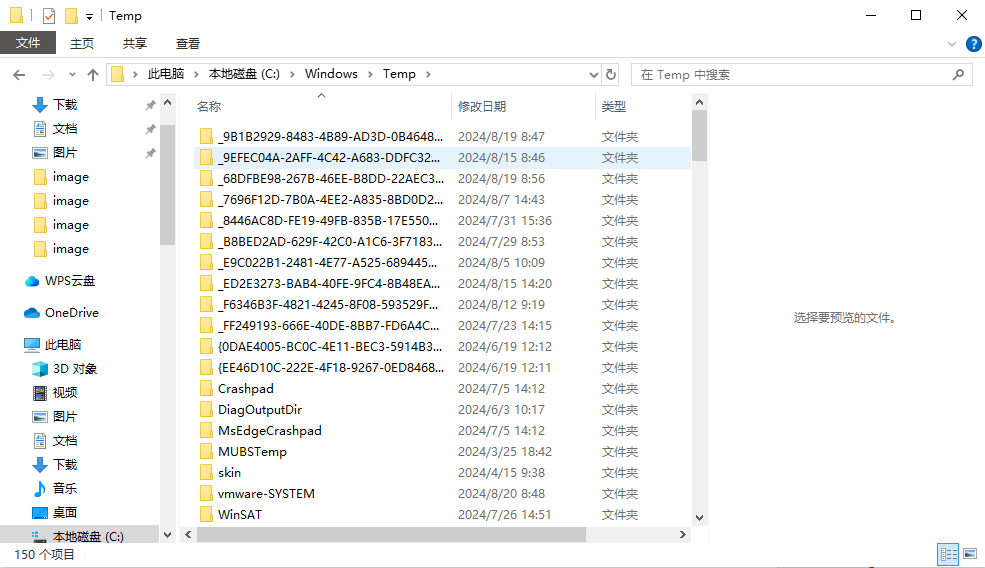Open 3D 对象 in navigation pane
Screen dimensions: 985x568
tap(74, 369)
